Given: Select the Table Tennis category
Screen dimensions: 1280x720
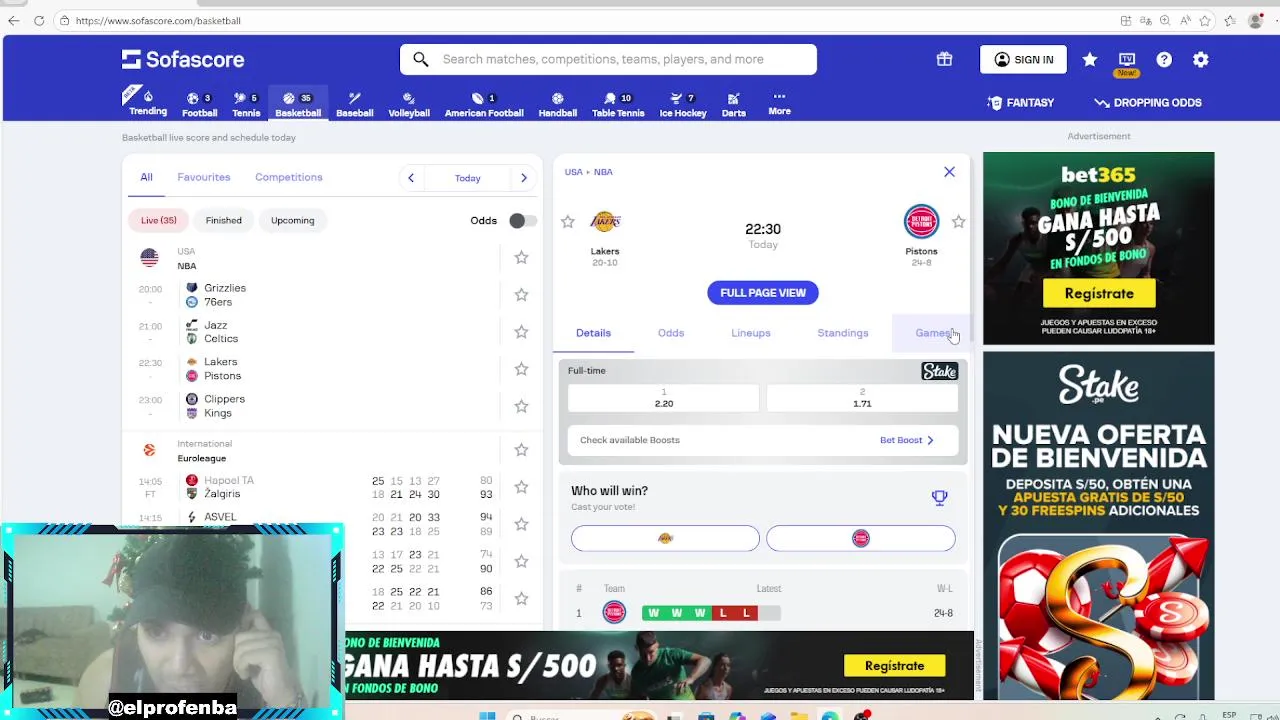Looking at the screenshot, I should 618,104.
